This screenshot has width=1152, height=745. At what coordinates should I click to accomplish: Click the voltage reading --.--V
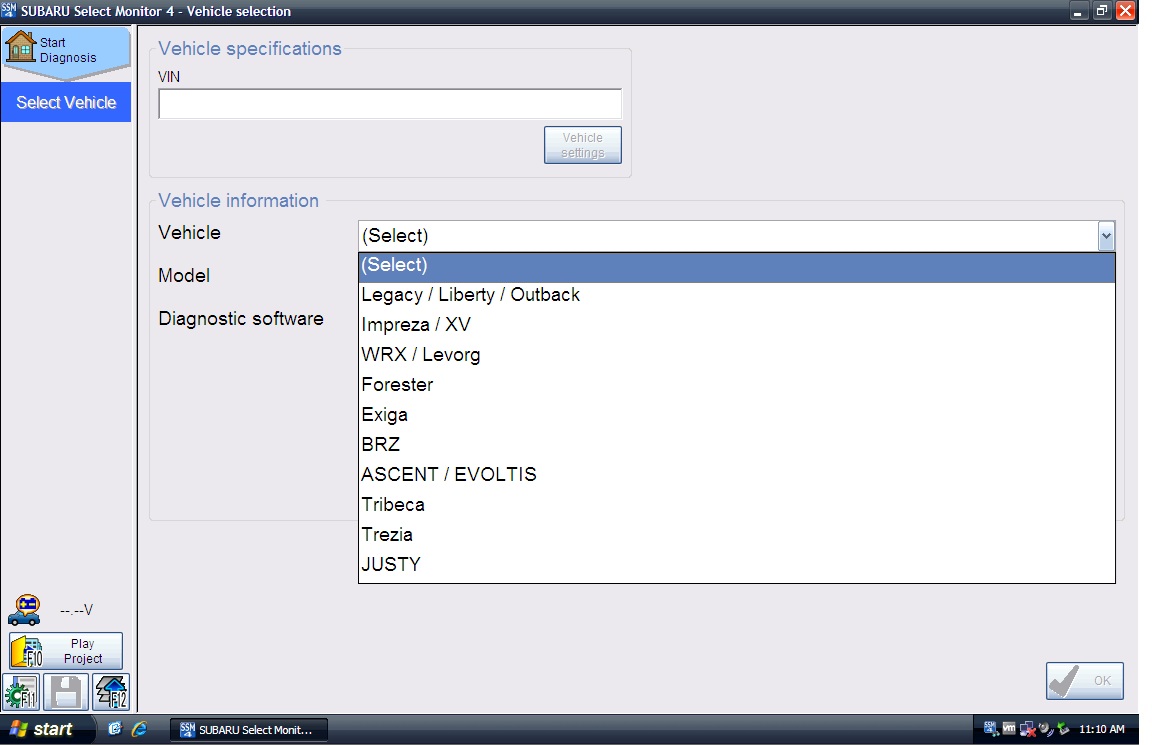coord(76,611)
